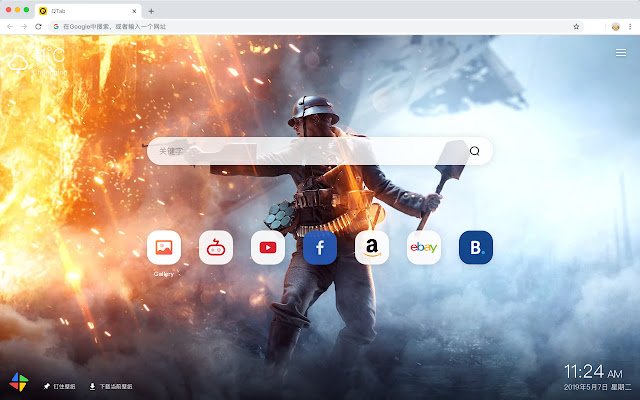Close the QTab tab
This screenshot has height=400, width=640.
tap(134, 11)
